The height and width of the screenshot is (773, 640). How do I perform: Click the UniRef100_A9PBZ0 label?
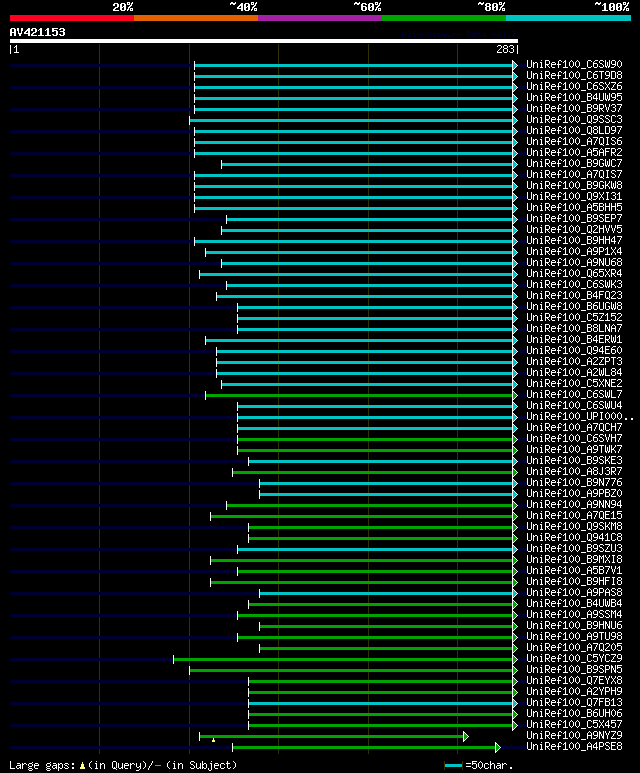coord(574,493)
